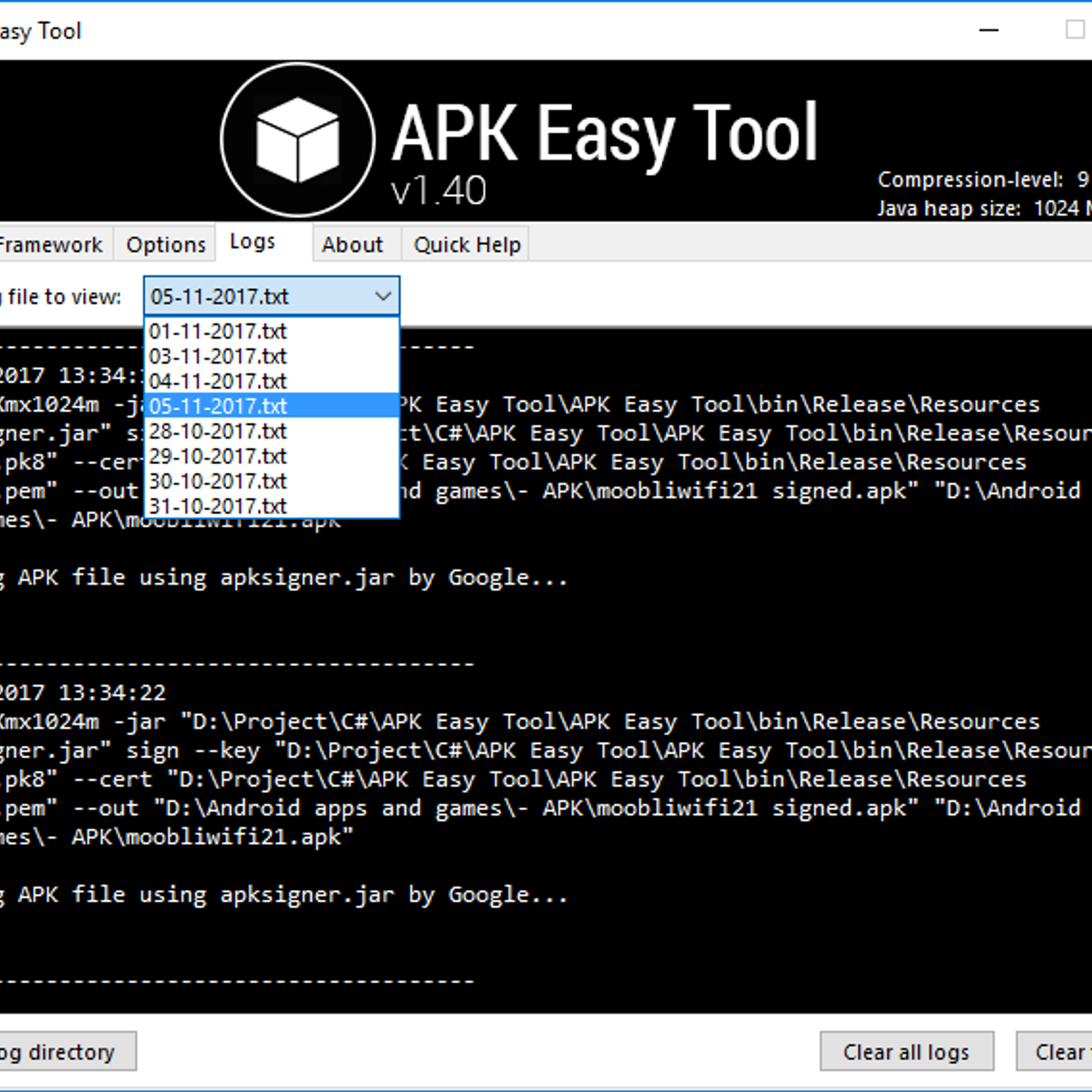
Task: Click the Compression-level: 9 text
Action: tap(983, 179)
